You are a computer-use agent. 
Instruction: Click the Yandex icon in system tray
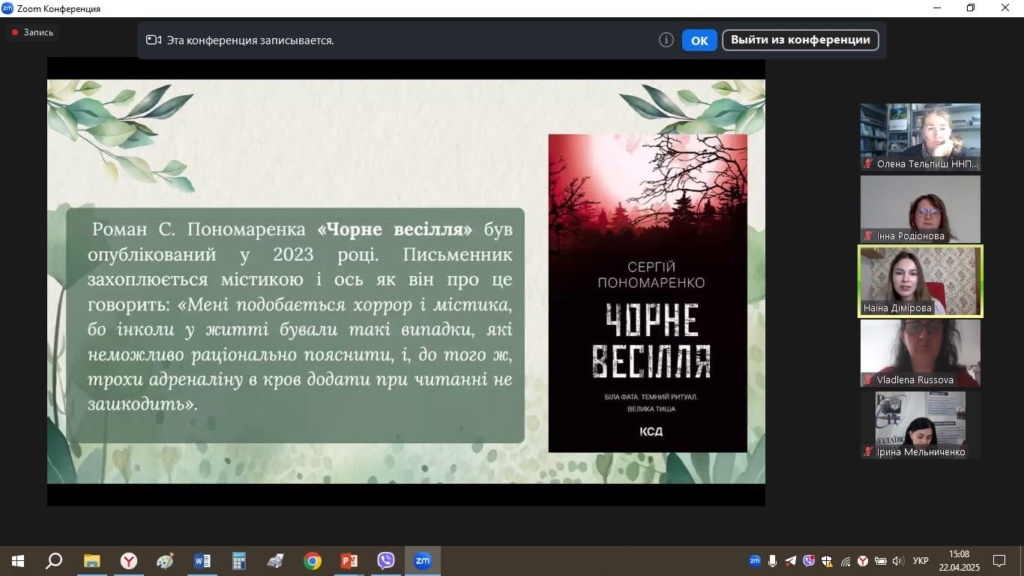point(863,561)
